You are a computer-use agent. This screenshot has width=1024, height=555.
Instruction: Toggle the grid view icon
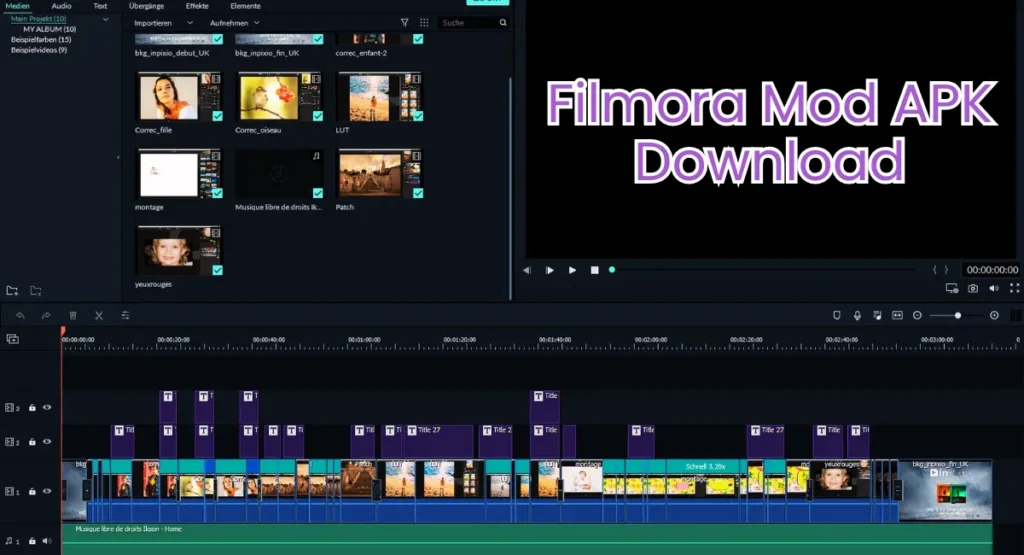(424, 23)
